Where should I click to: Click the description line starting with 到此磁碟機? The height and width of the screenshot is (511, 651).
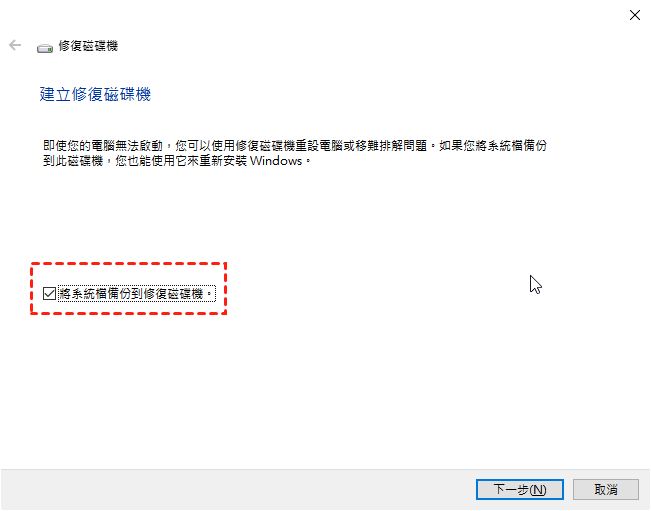[177, 161]
